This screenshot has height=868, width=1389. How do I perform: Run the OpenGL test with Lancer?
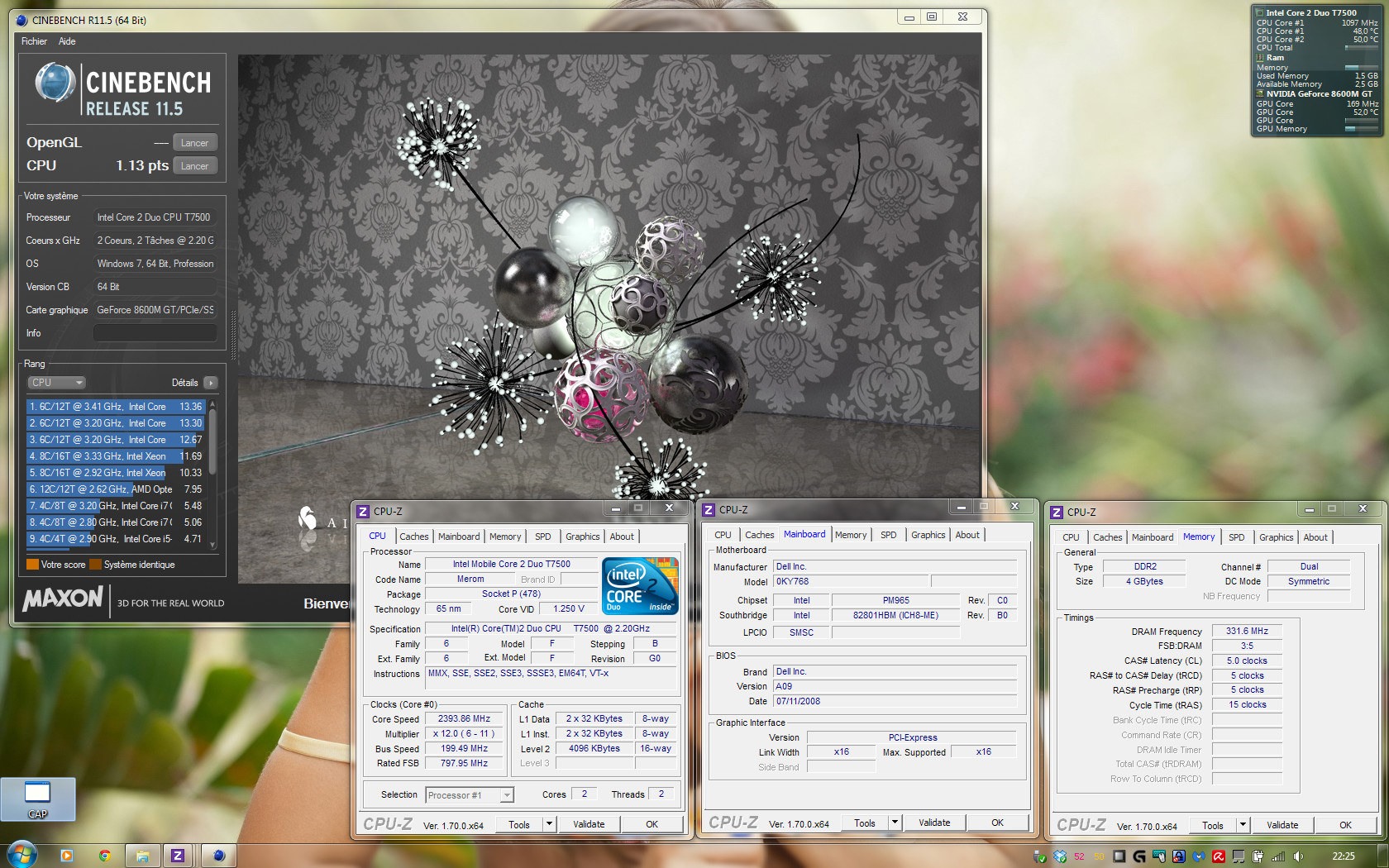[x=195, y=143]
